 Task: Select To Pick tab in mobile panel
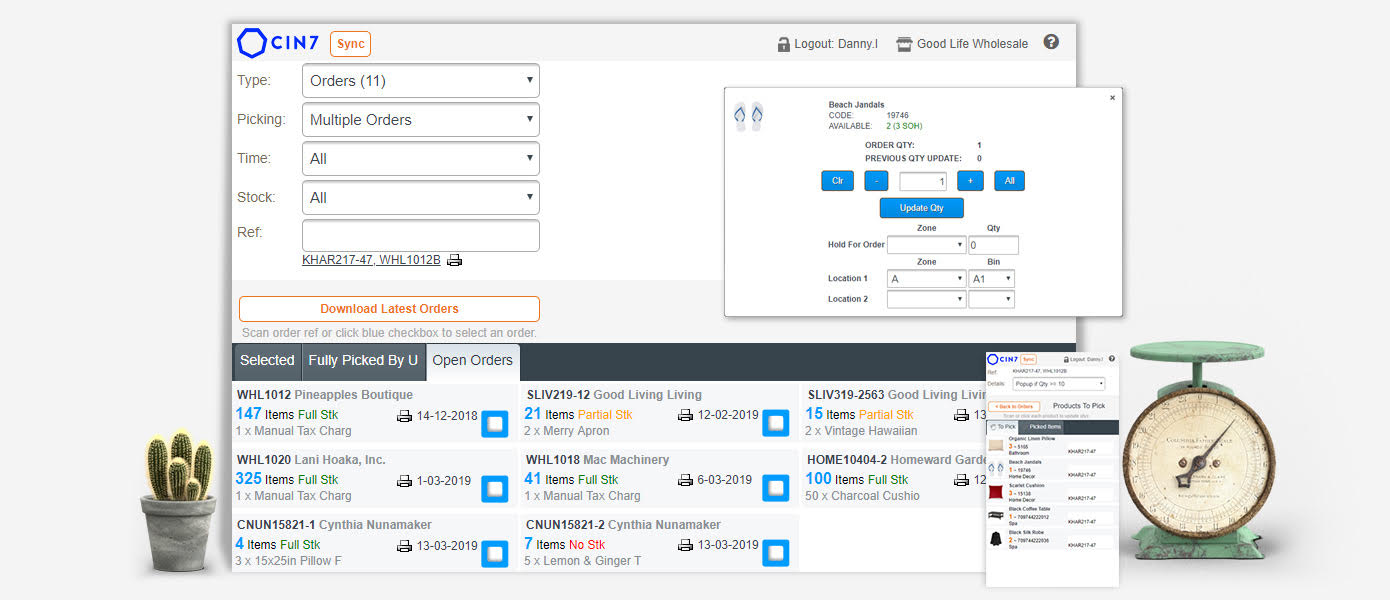[1002, 427]
